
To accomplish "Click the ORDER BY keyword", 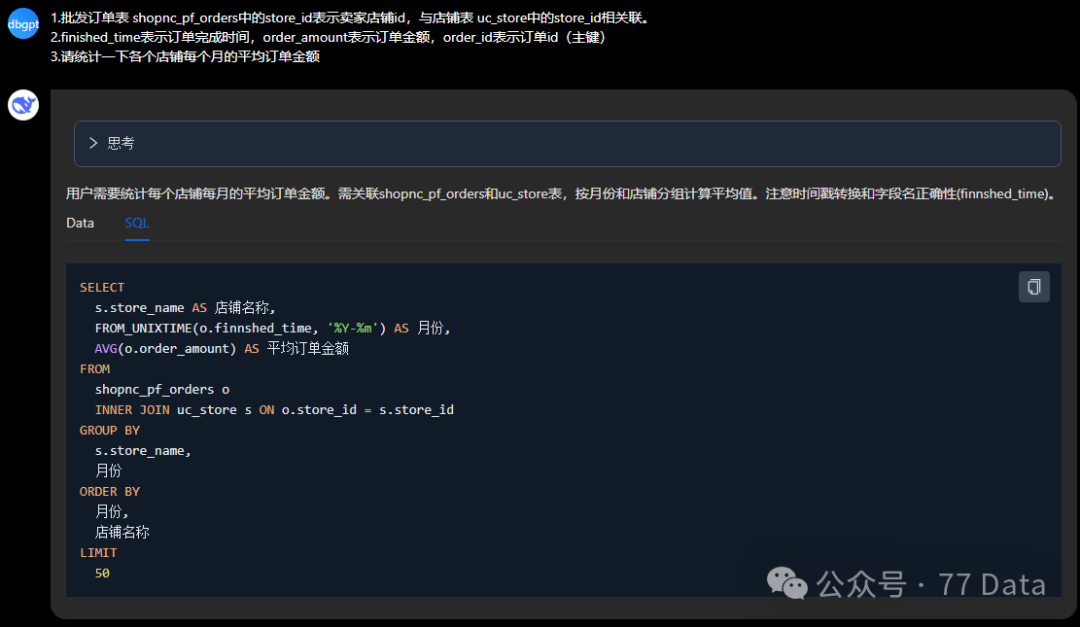I will click(x=110, y=491).
